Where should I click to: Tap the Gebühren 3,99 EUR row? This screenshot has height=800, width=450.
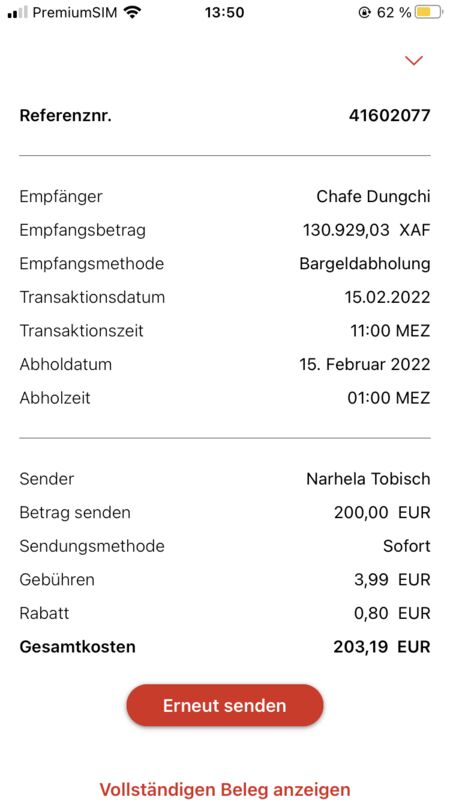[x=225, y=580]
